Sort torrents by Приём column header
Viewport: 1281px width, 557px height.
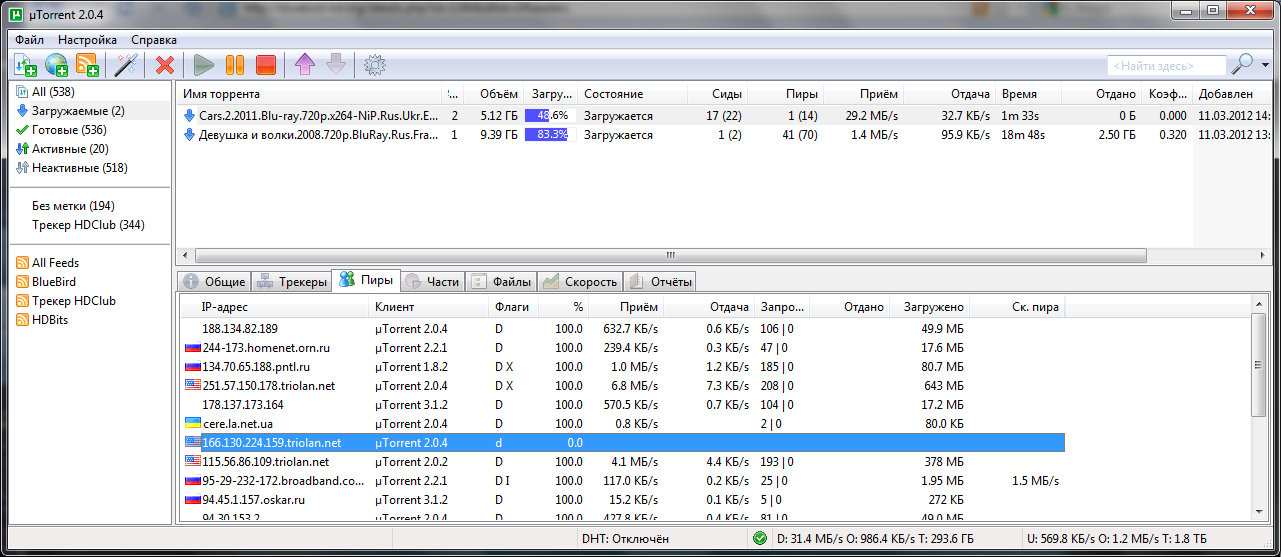pyautogui.click(x=861, y=94)
